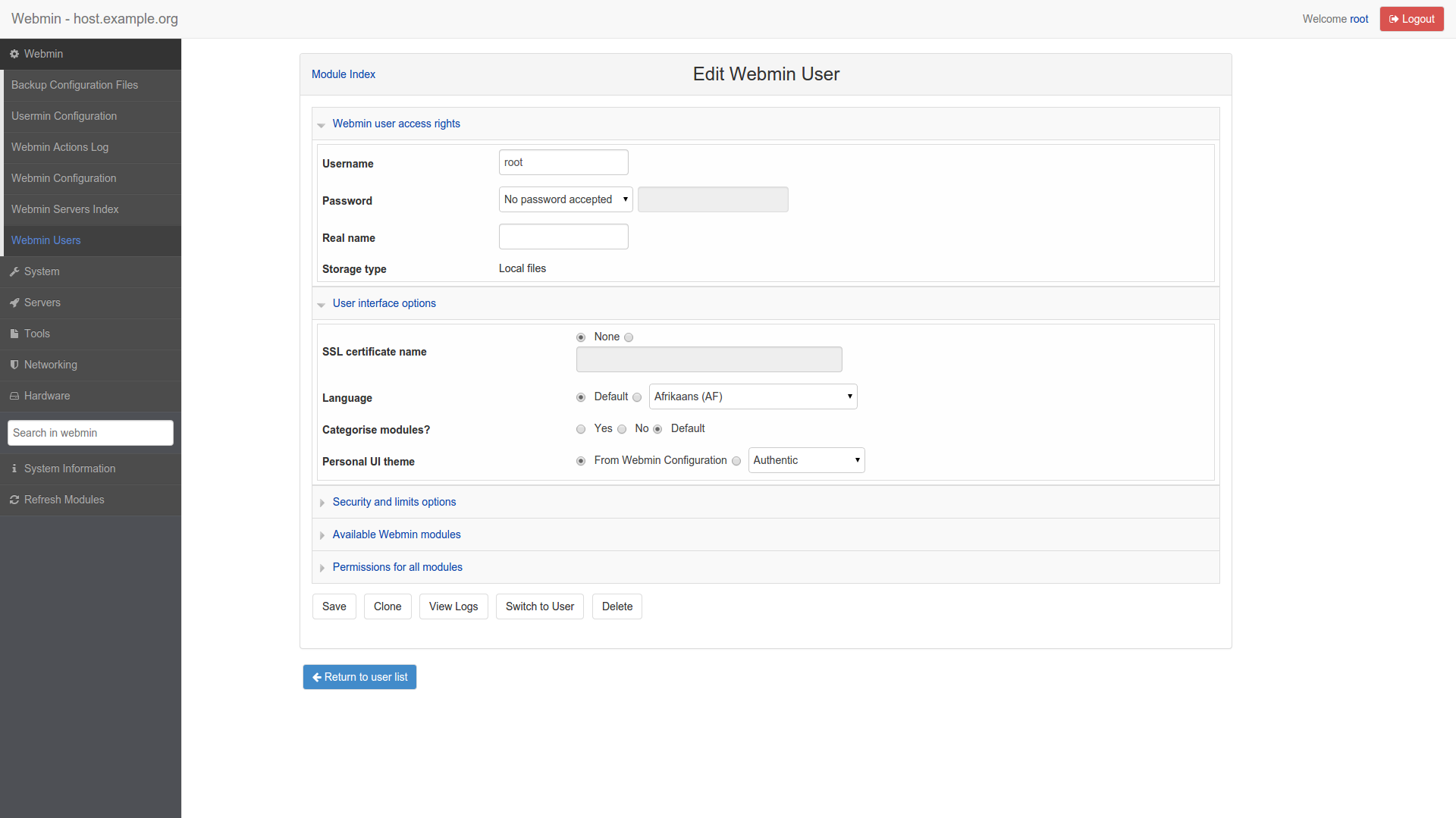The image size is (1456, 818).
Task: Click the Save button
Action: coord(334,606)
